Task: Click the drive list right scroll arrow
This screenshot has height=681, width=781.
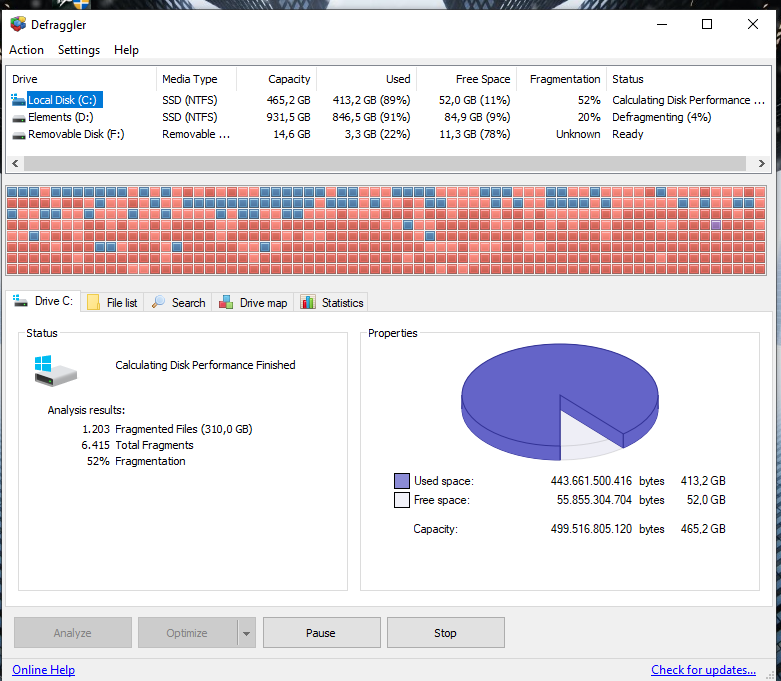Action: pyautogui.click(x=761, y=163)
